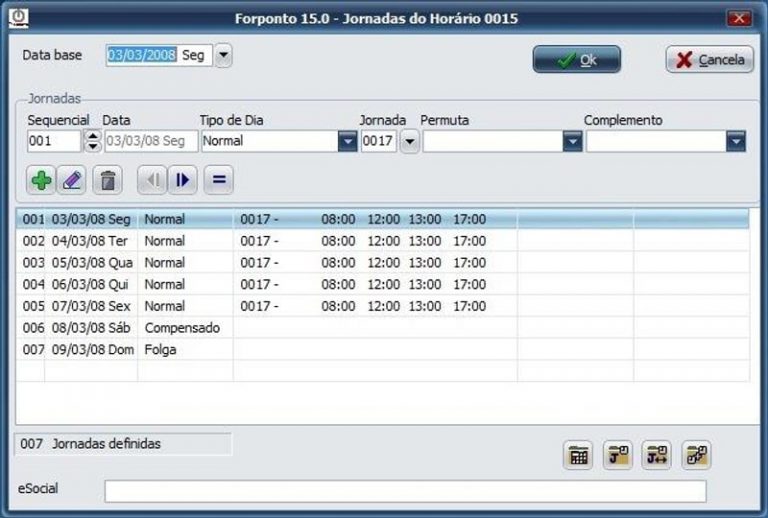Click the J with arrows swap icon
Image resolution: width=768 pixels, height=518 pixels.
pos(656,455)
